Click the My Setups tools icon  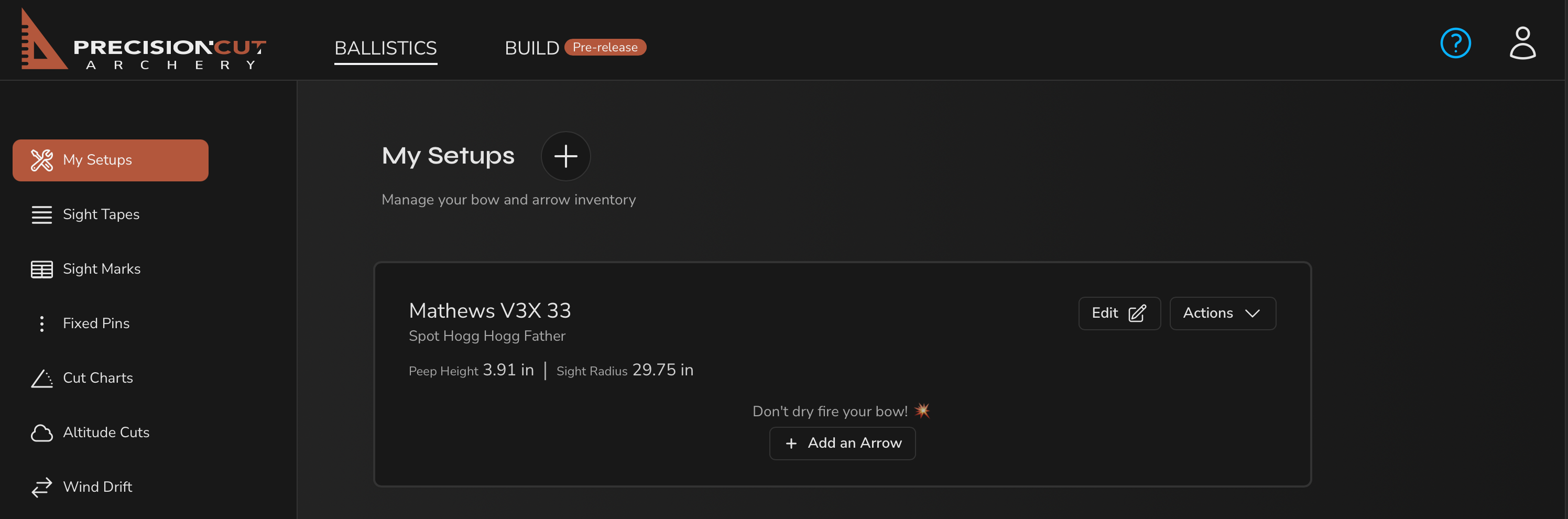(x=41, y=160)
